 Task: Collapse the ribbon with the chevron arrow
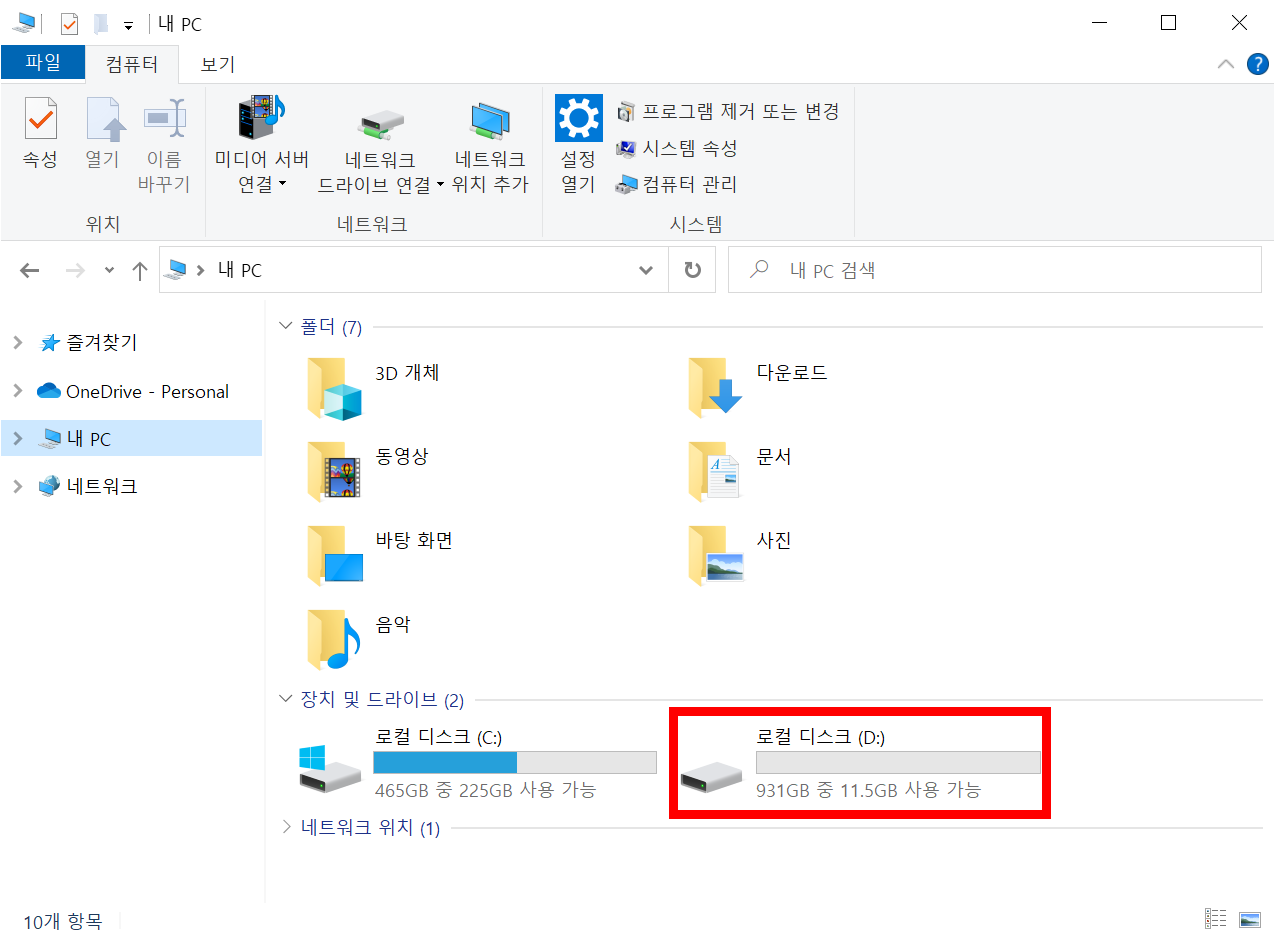click(x=1226, y=64)
